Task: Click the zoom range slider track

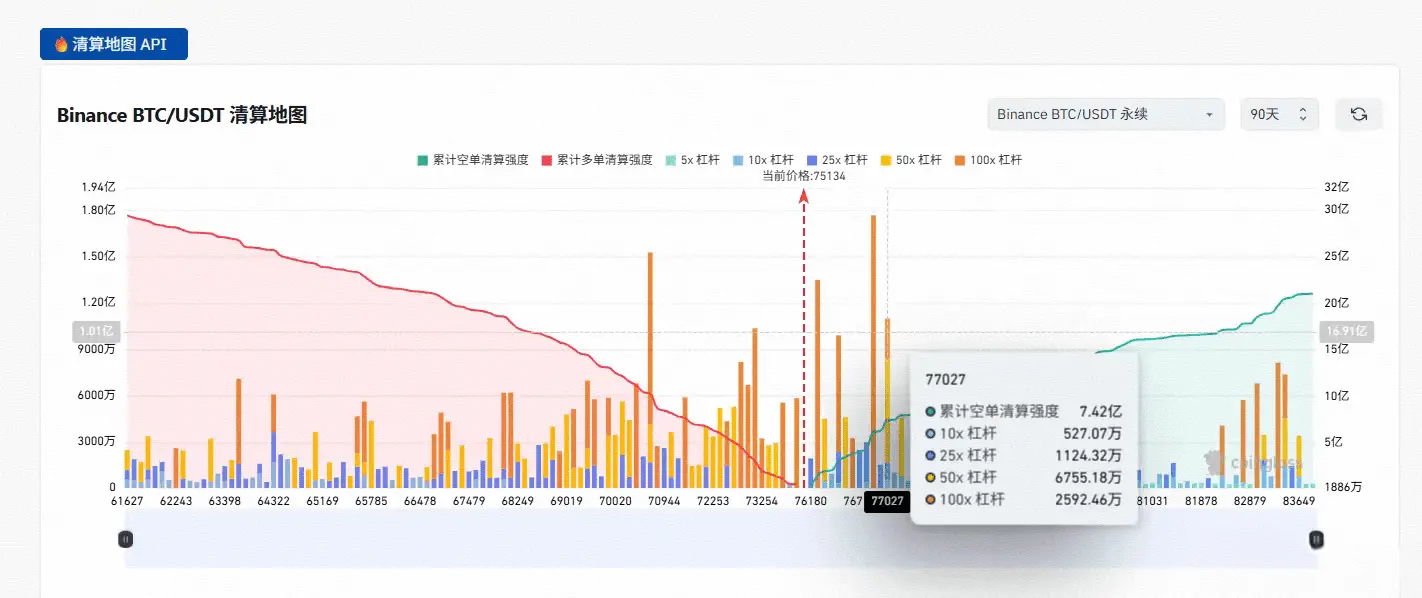Action: (x=721, y=539)
